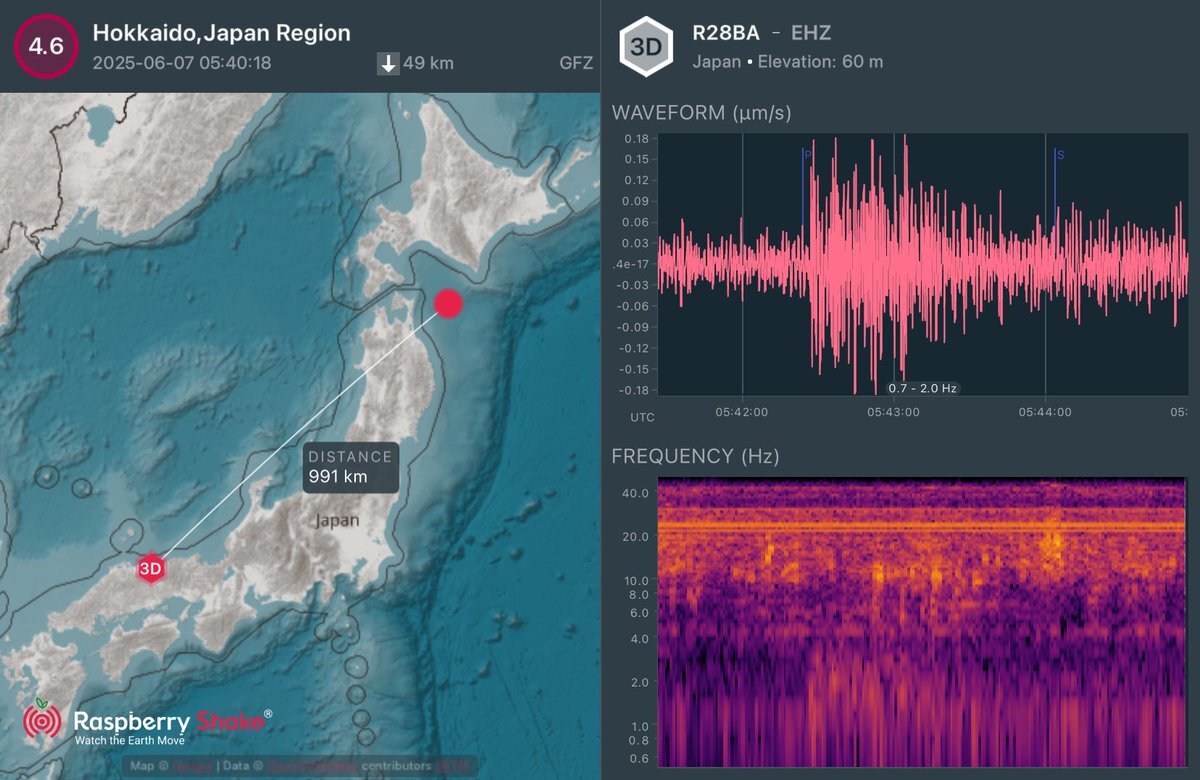Select the 3D station hexagon on map

pyautogui.click(x=150, y=569)
